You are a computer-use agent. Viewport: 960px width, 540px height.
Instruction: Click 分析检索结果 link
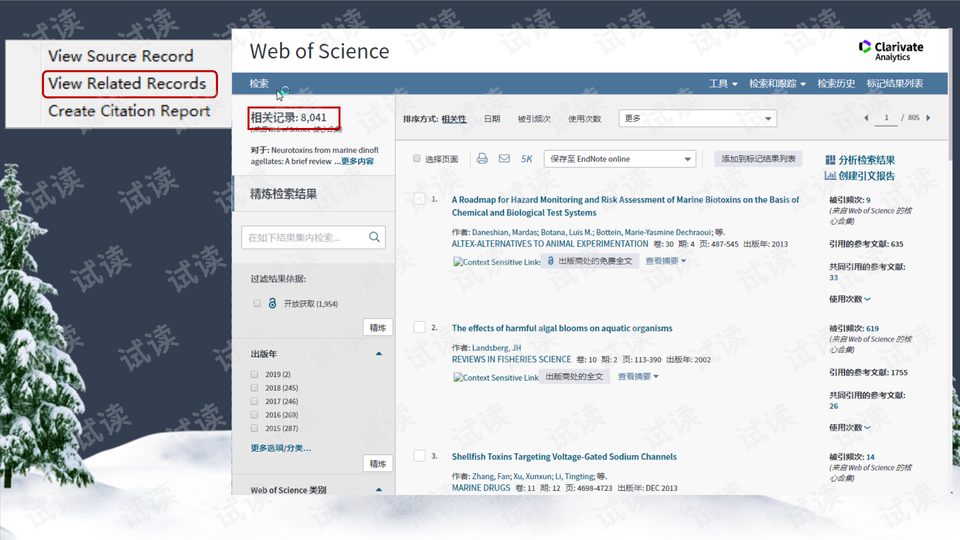[866, 160]
